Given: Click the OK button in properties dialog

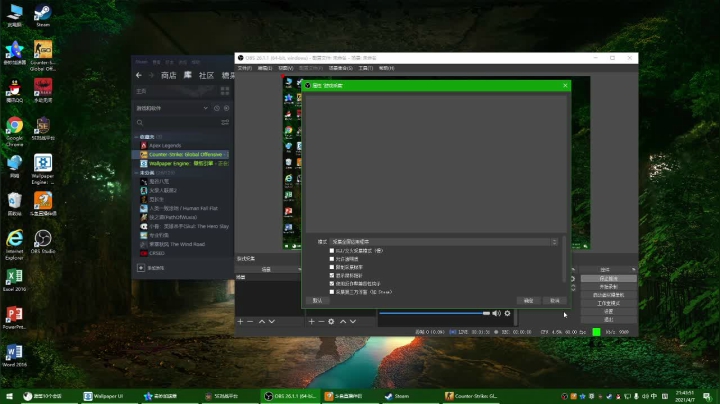Looking at the screenshot, I should 529,300.
